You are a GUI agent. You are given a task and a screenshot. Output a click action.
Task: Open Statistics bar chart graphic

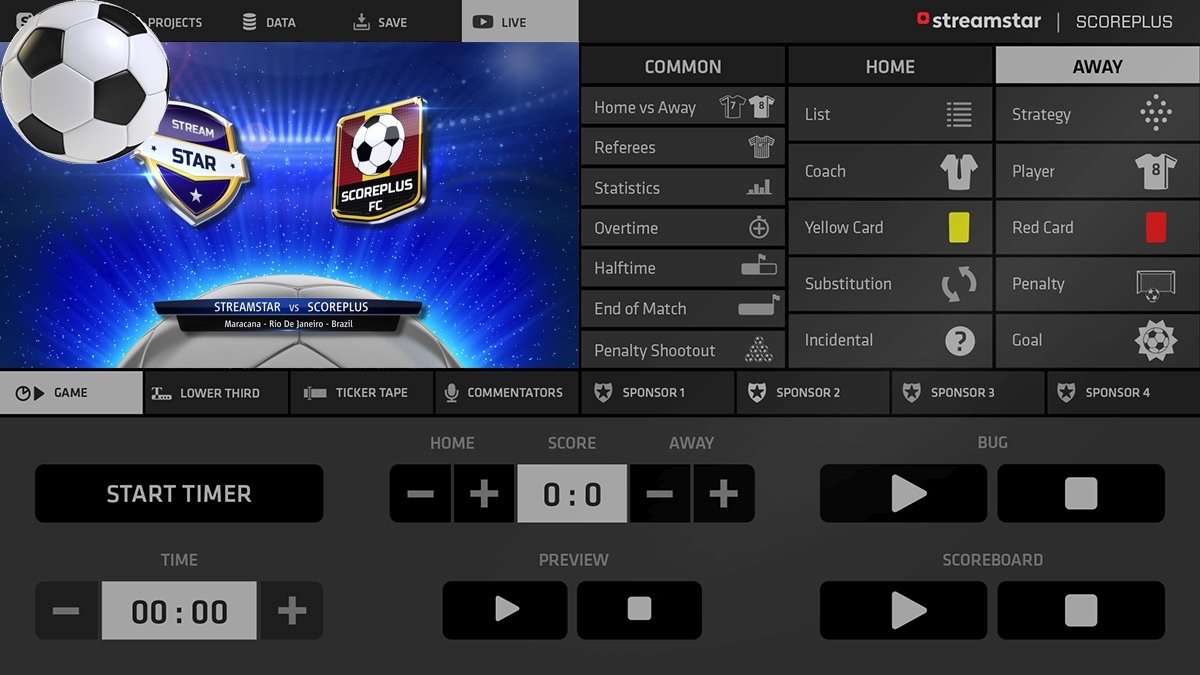click(683, 188)
